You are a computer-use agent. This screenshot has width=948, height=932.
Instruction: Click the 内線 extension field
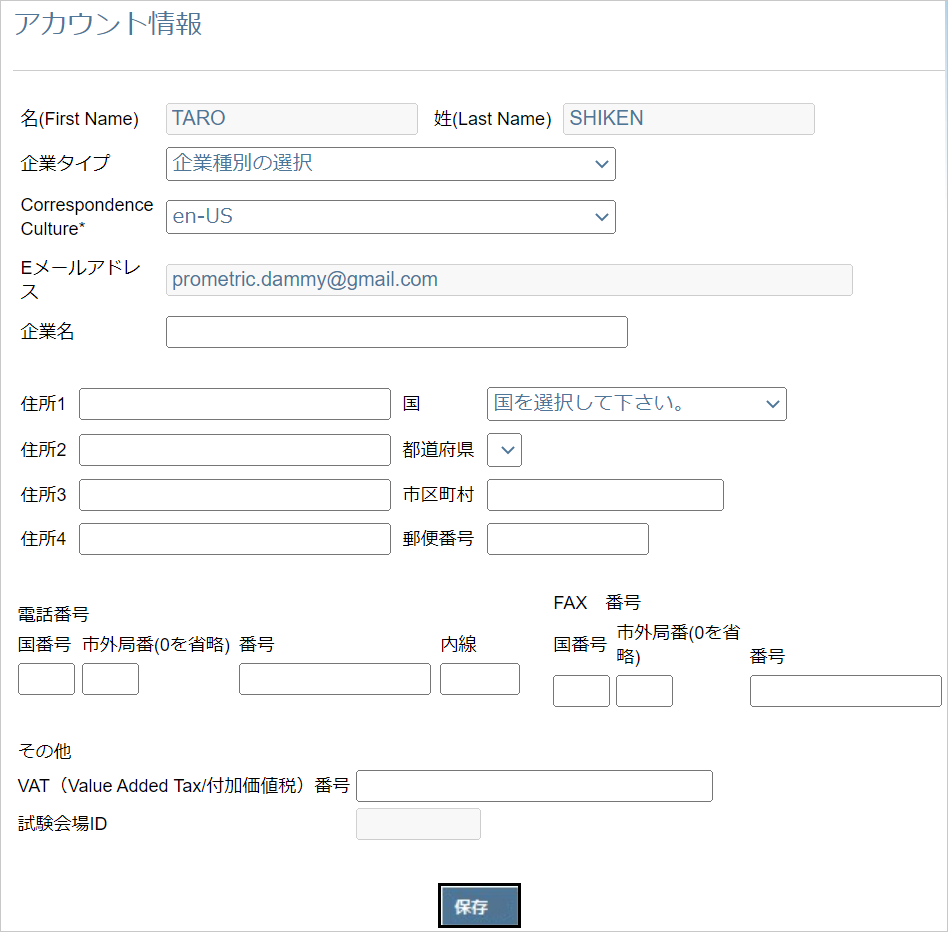(x=479, y=679)
